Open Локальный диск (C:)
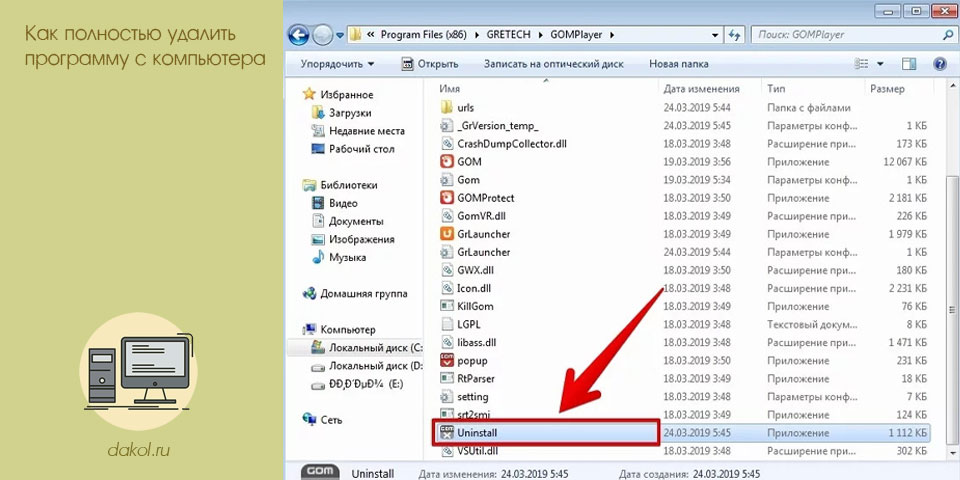This screenshot has height=480, width=960. [x=367, y=348]
